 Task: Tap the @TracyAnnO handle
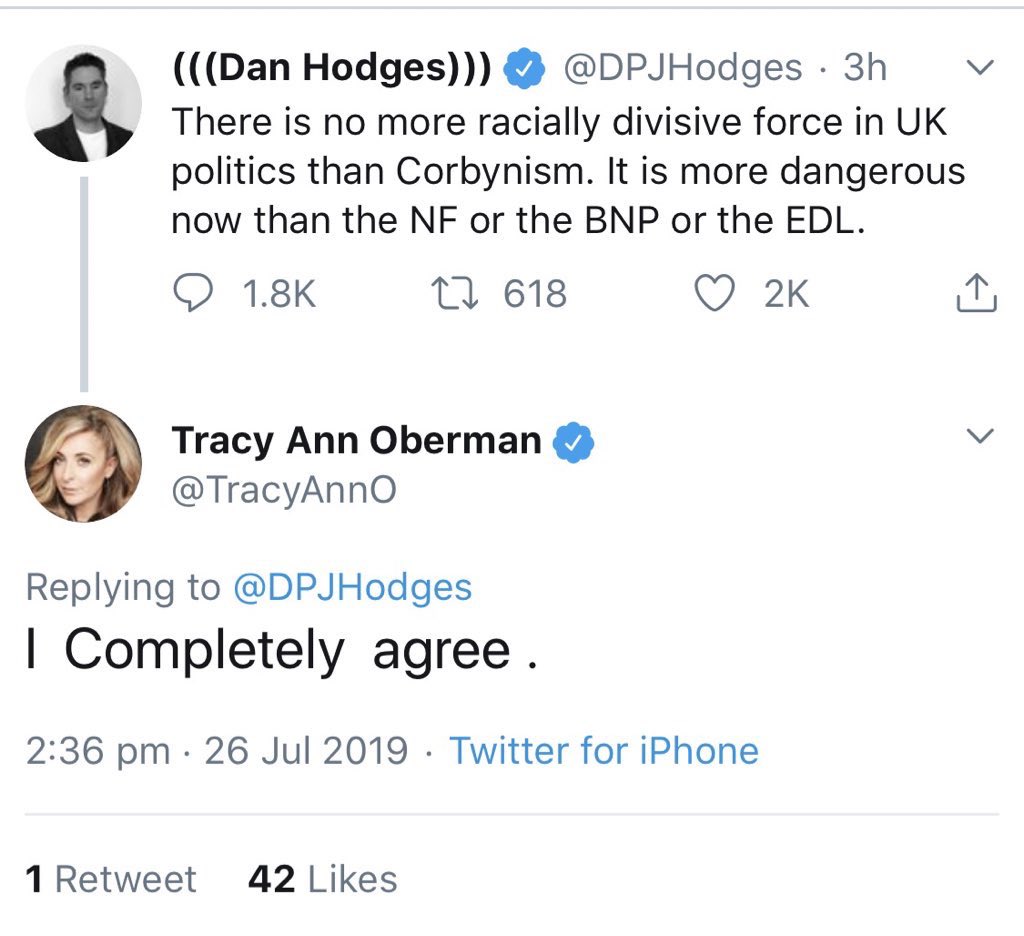(x=284, y=490)
